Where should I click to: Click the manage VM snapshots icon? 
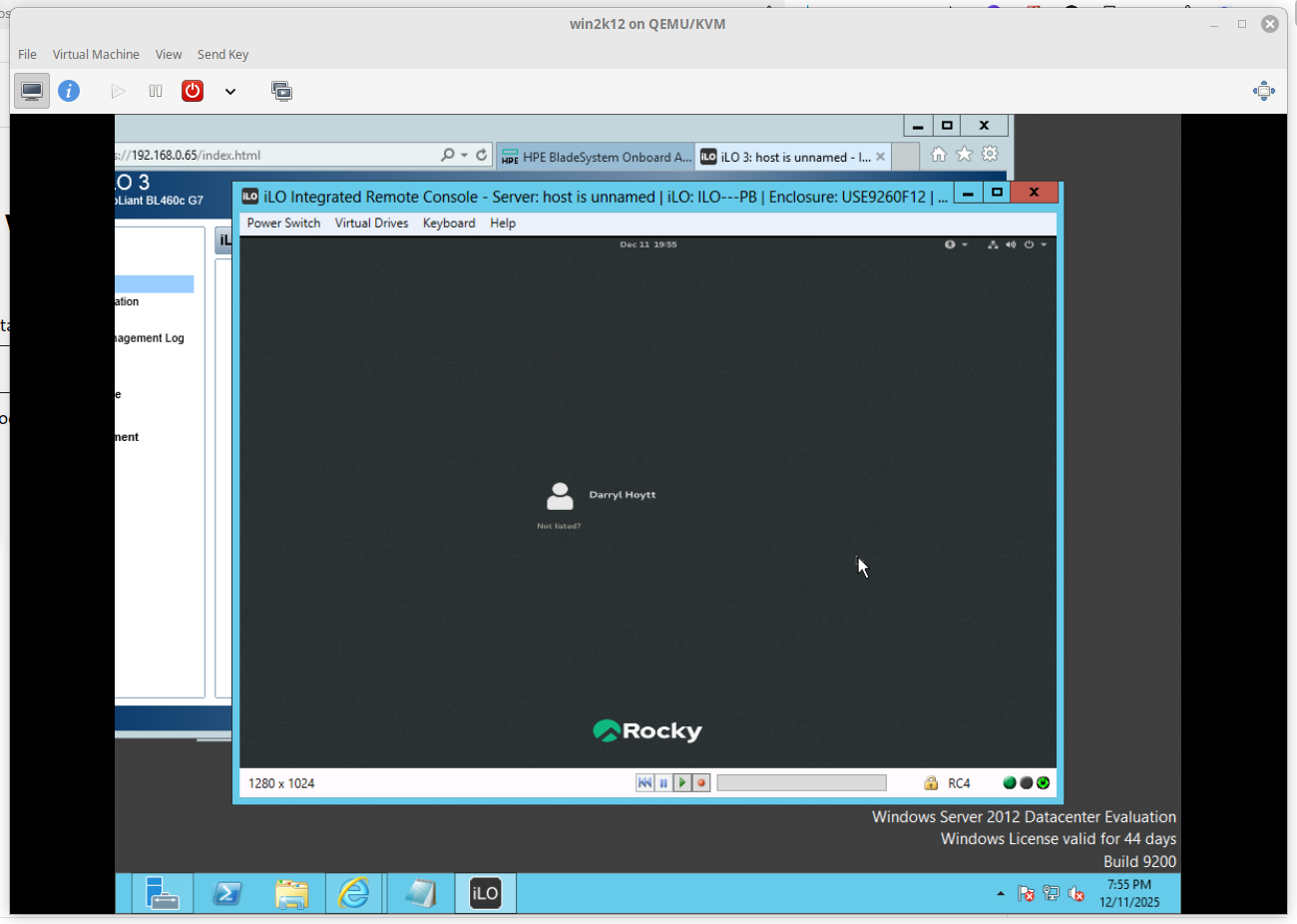pyautogui.click(x=281, y=91)
